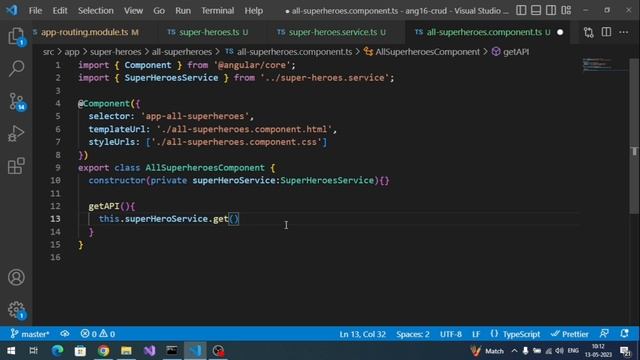
Task: Open Google Chrome from taskbar
Action: 103,351
